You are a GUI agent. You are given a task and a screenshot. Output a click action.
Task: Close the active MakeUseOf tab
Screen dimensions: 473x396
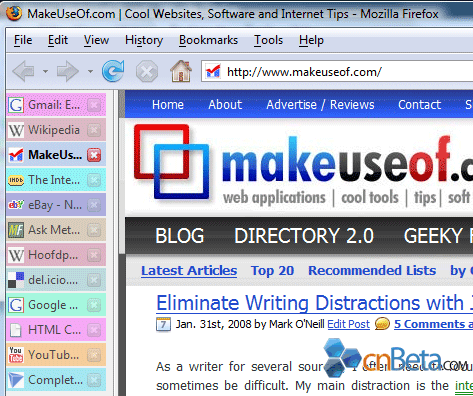[94, 155]
